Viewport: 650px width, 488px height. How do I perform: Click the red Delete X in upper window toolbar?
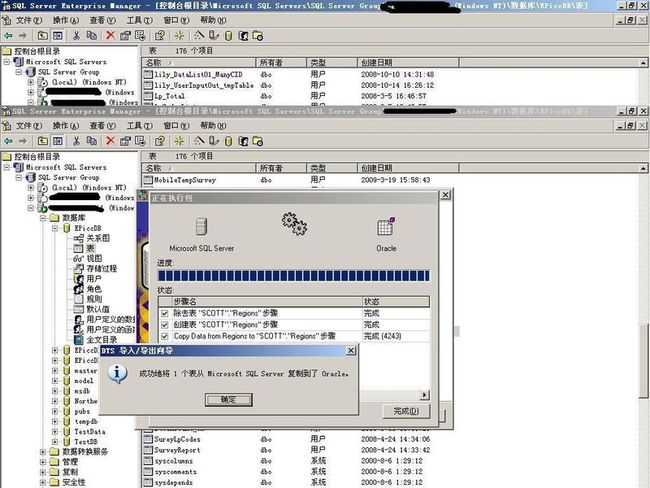point(110,36)
